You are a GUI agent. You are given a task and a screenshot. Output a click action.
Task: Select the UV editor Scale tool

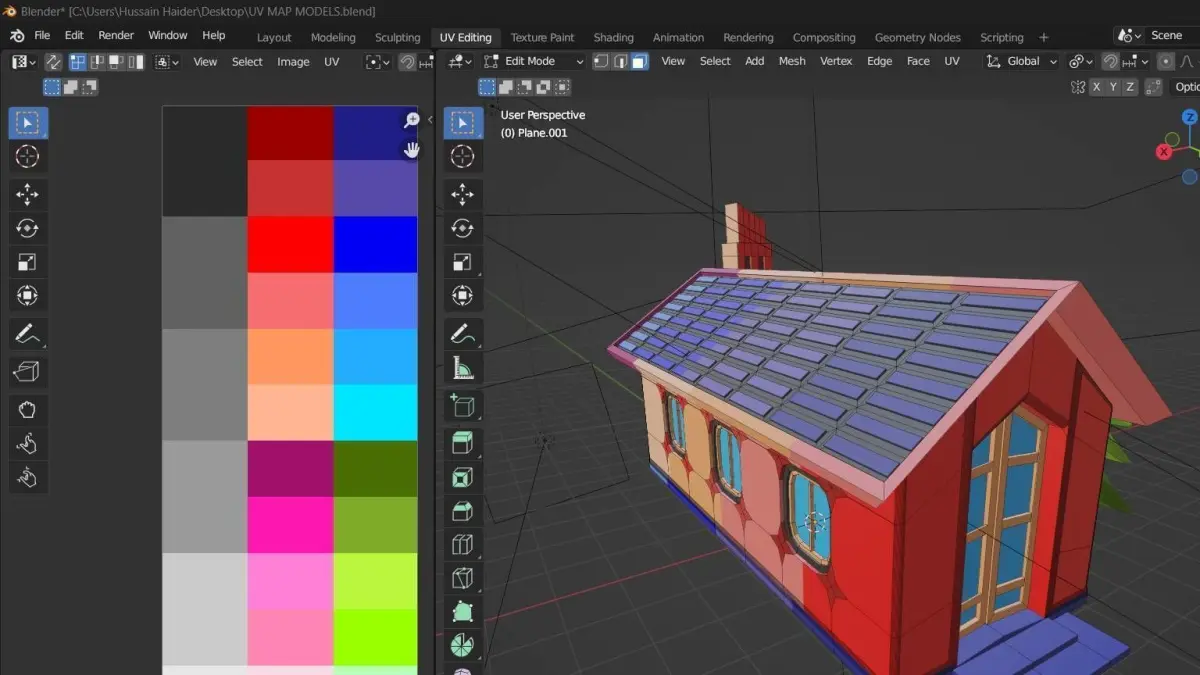[27, 262]
